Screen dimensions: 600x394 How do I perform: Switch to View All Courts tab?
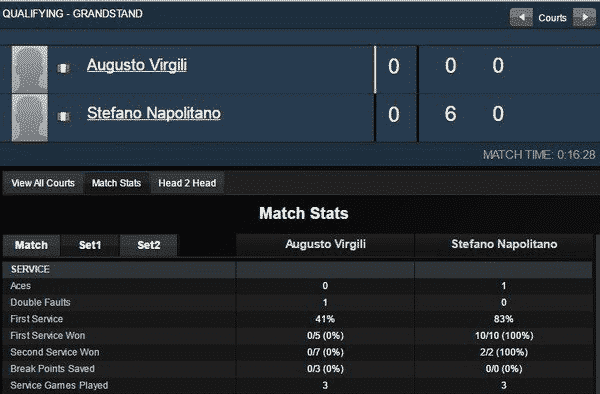click(x=43, y=183)
